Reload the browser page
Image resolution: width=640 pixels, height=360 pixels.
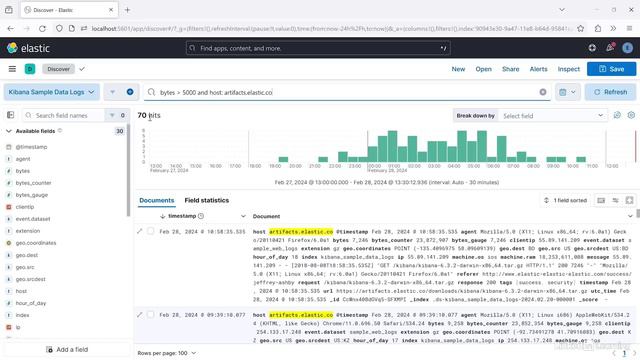pos(42,29)
